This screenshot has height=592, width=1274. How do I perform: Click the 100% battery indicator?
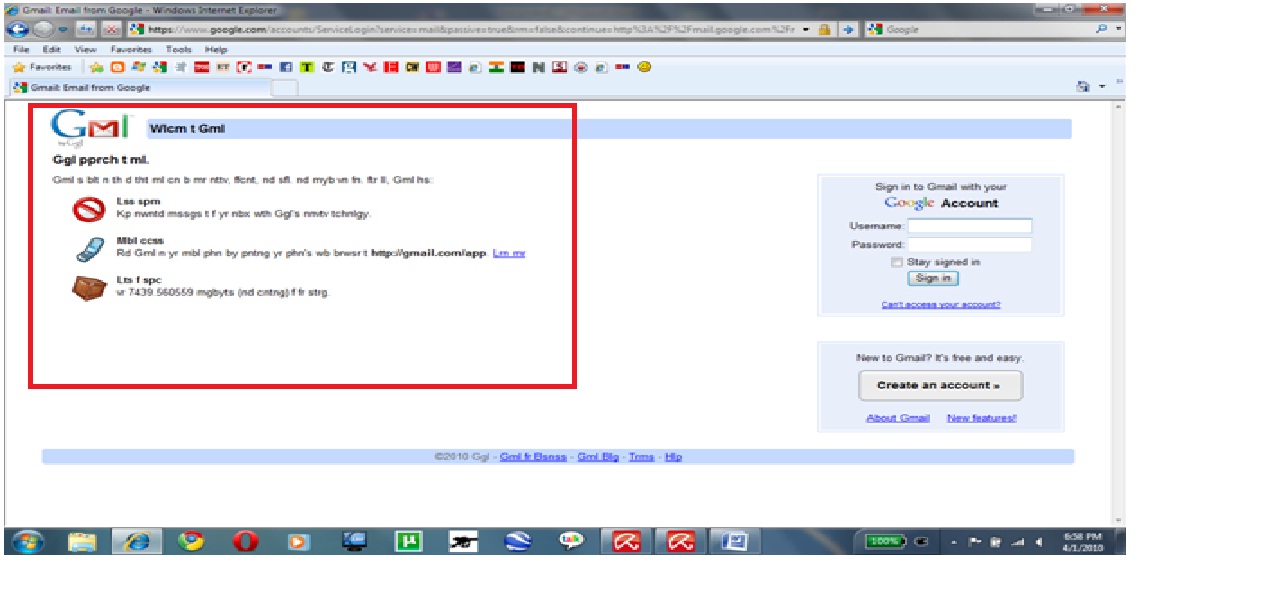point(884,541)
